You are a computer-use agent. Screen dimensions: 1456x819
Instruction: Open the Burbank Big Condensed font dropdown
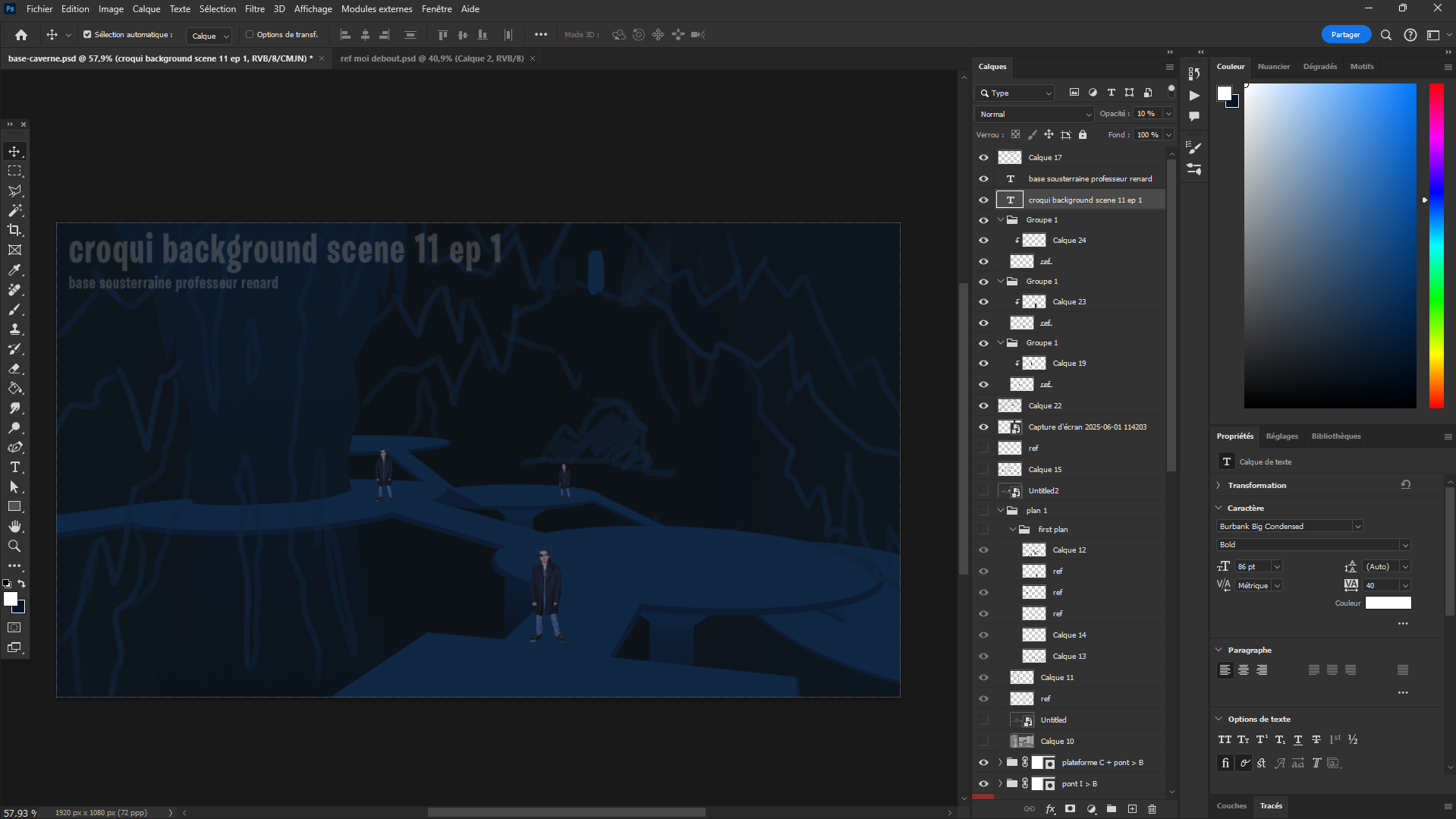(1357, 527)
